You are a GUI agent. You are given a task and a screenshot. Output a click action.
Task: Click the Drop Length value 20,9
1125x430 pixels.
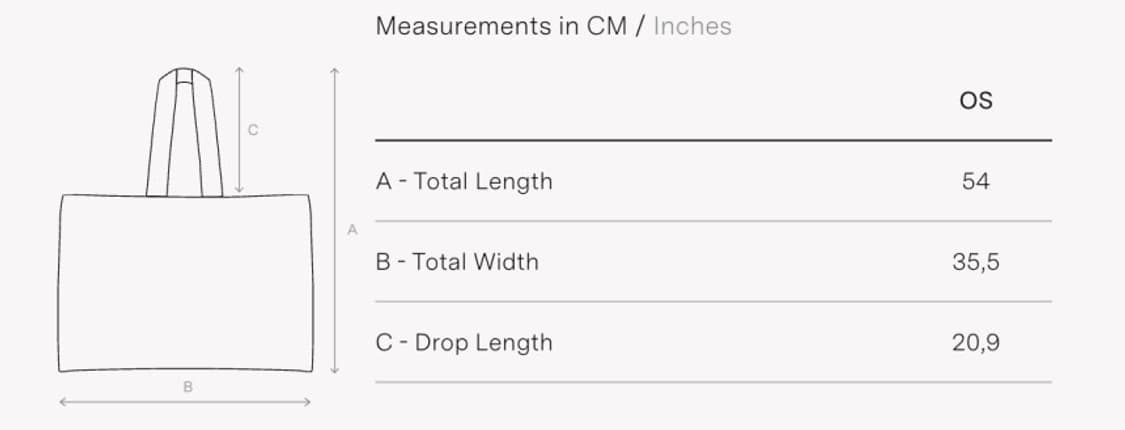pyautogui.click(x=975, y=342)
